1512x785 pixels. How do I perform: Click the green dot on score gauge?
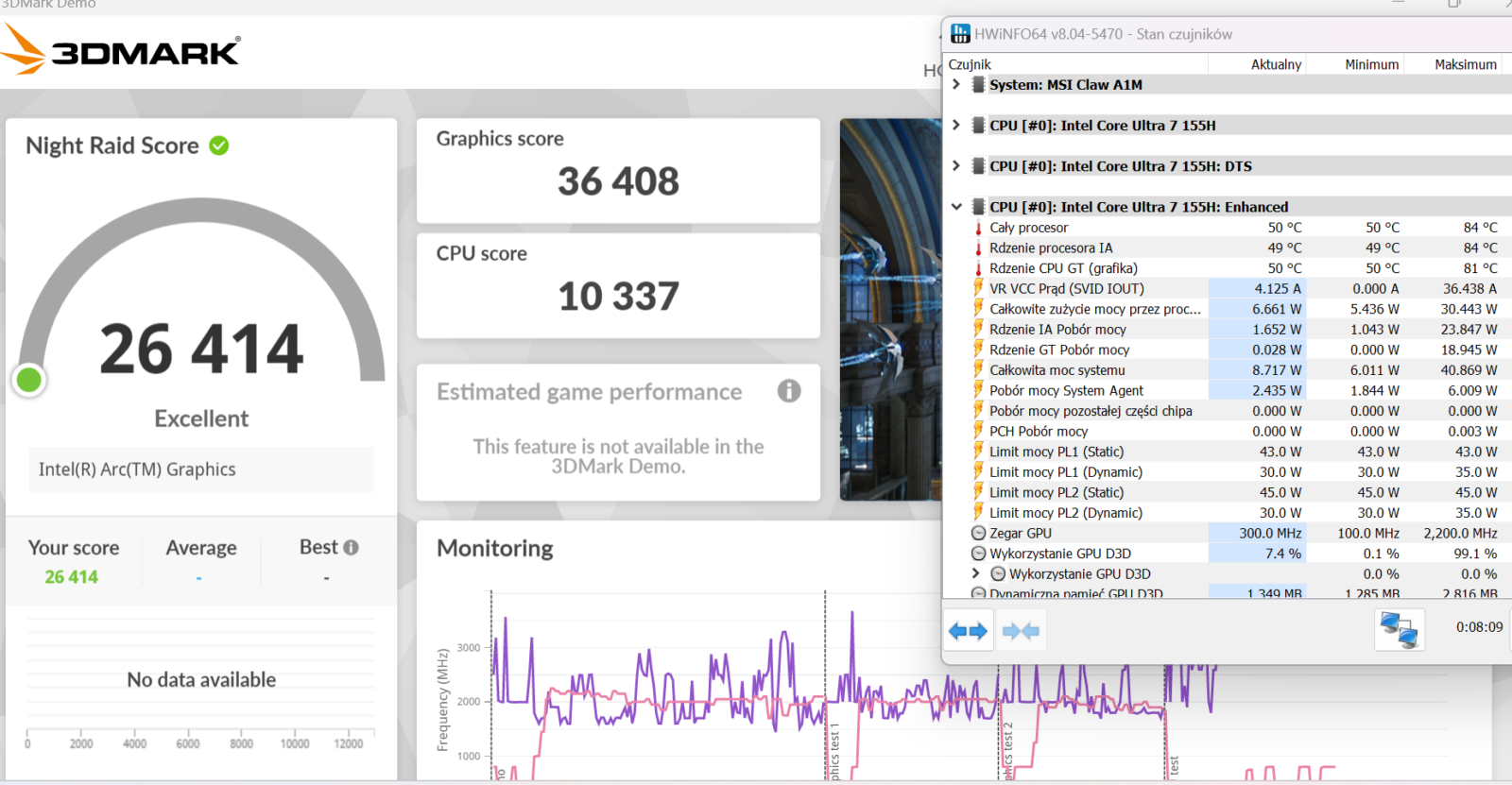click(29, 380)
